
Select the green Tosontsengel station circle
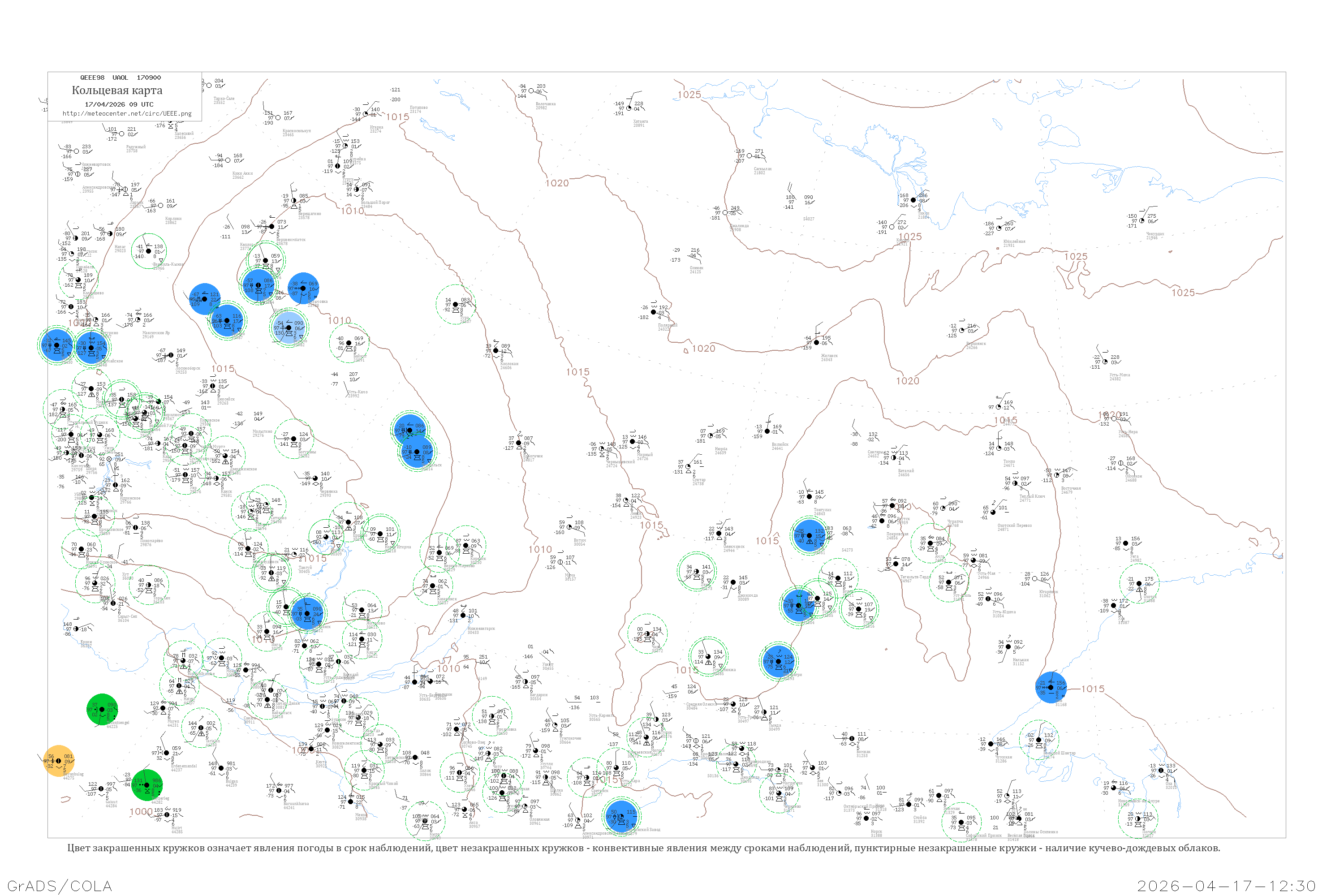point(102,710)
